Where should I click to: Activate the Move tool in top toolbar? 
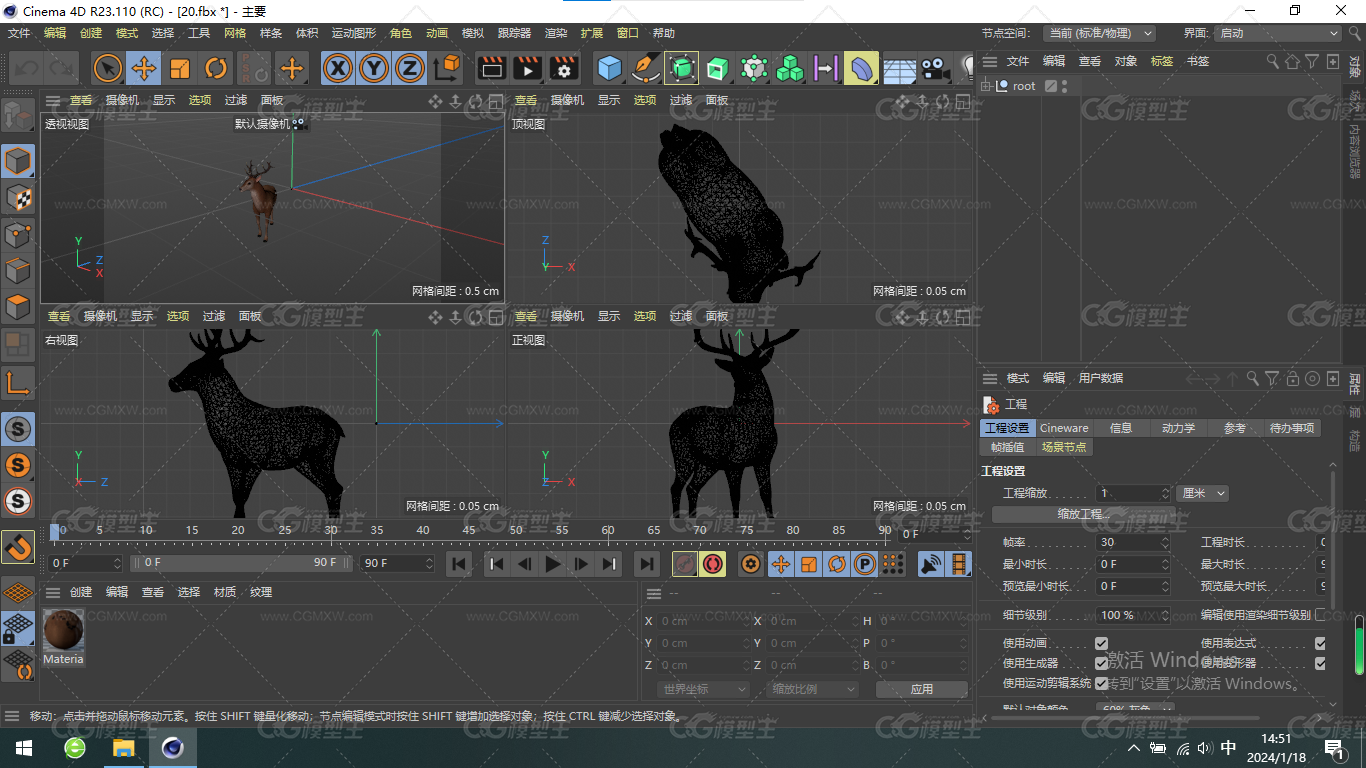[144, 68]
